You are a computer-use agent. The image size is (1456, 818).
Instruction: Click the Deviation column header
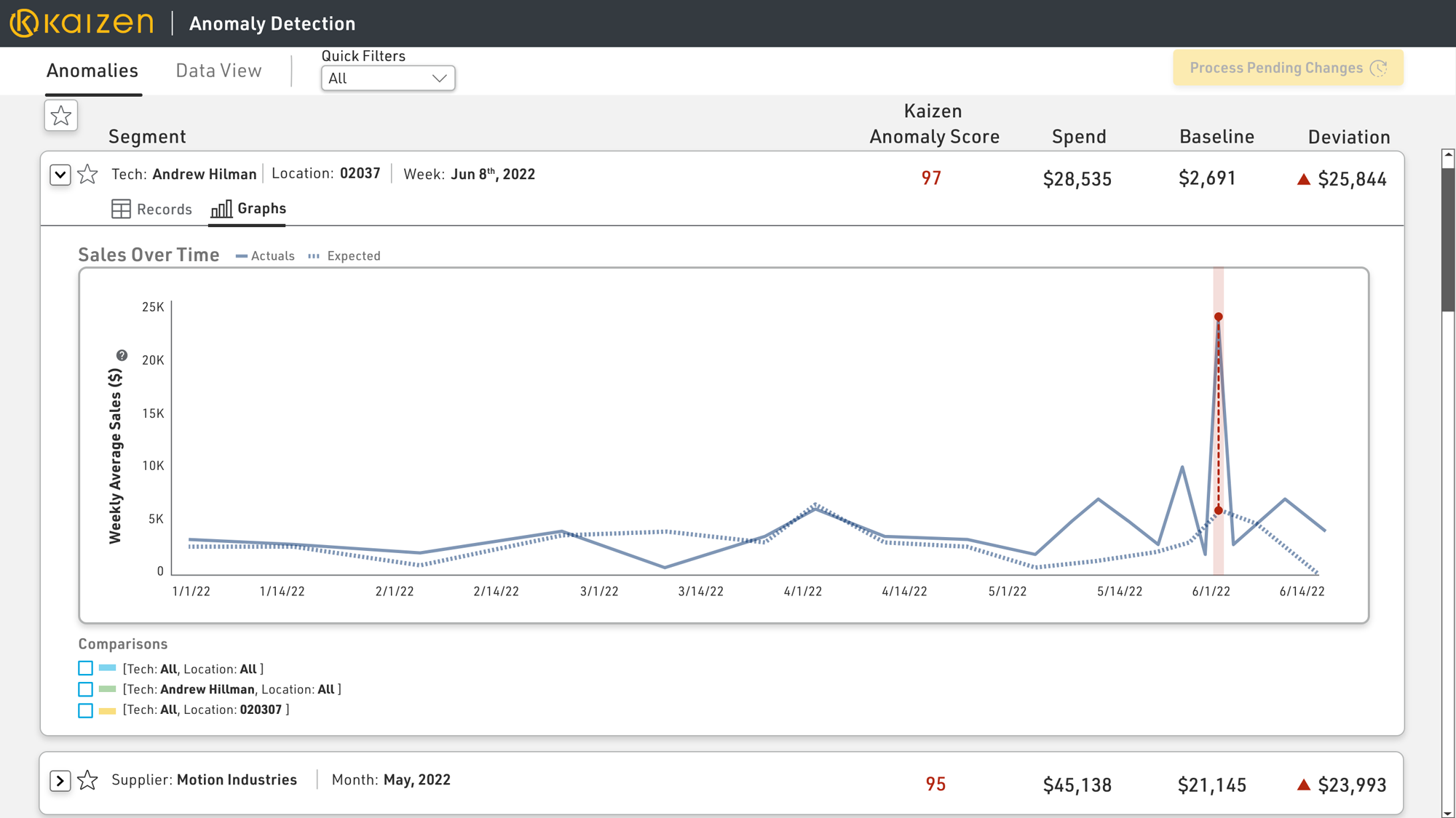(x=1349, y=137)
